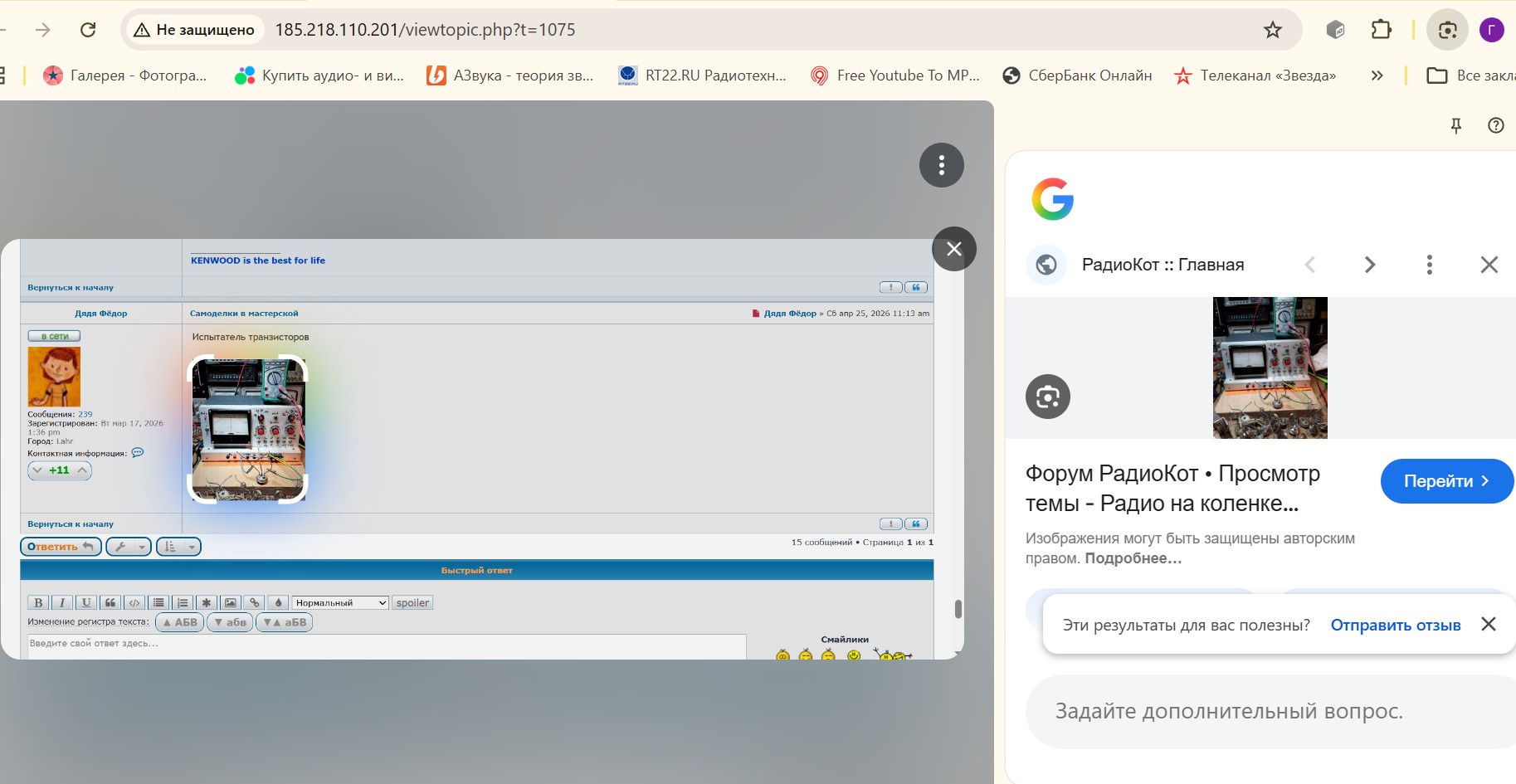
Task: Click the transistor tester result thumbnail
Action: click(x=1270, y=368)
